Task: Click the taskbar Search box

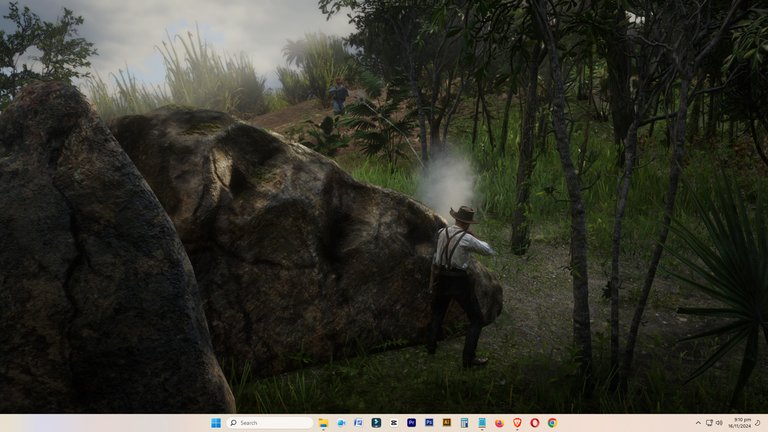Action: click(x=270, y=423)
